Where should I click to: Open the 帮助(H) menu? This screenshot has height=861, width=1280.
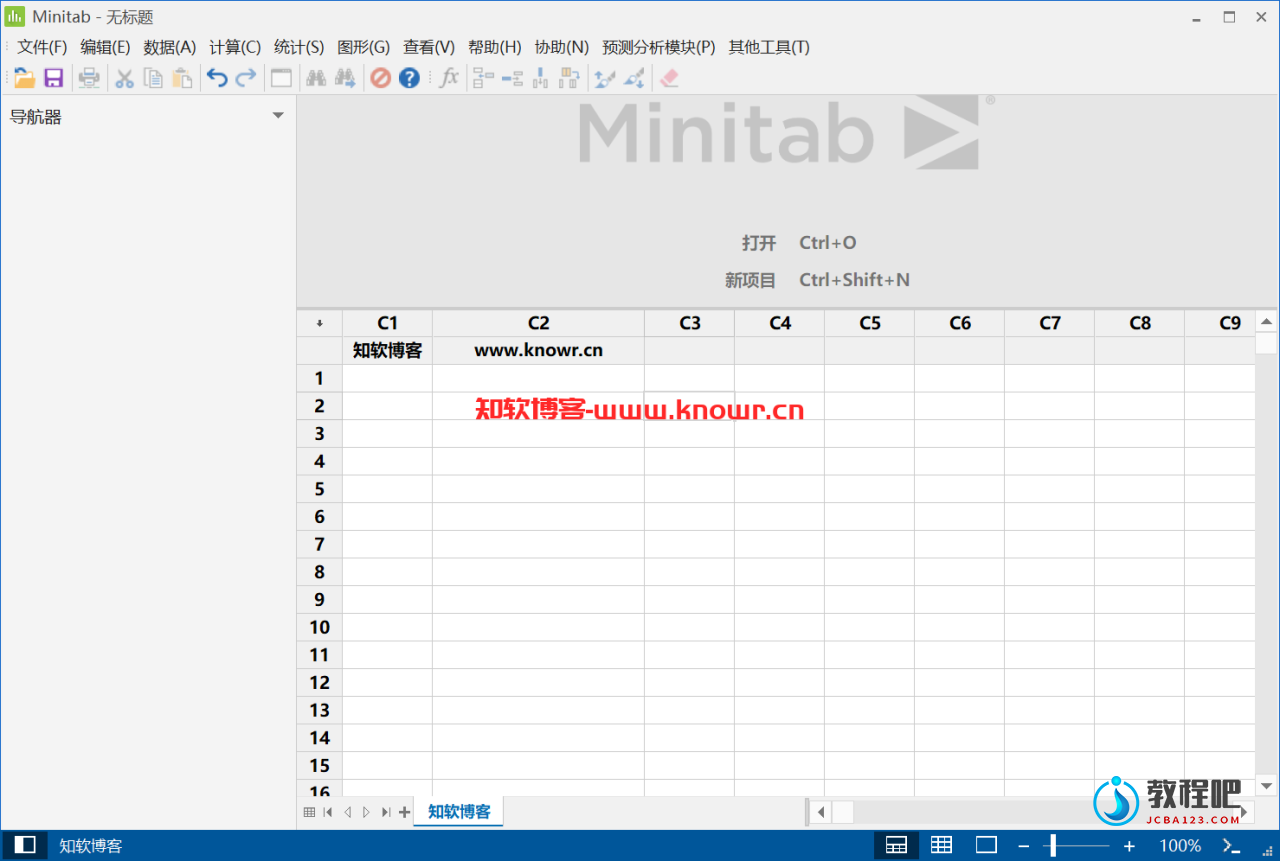[x=495, y=47]
